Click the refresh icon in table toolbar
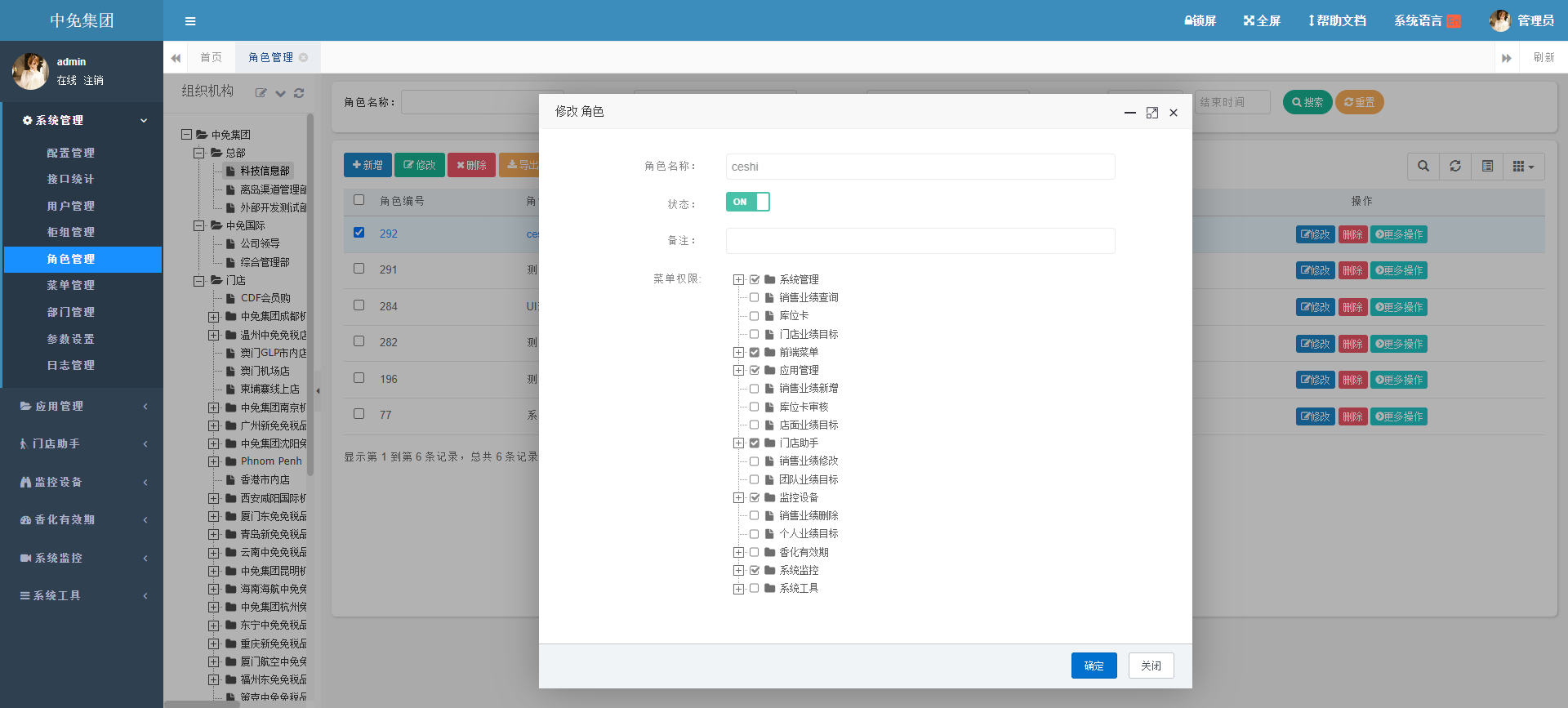Screen dimensions: 1568x708 pyautogui.click(x=1455, y=167)
